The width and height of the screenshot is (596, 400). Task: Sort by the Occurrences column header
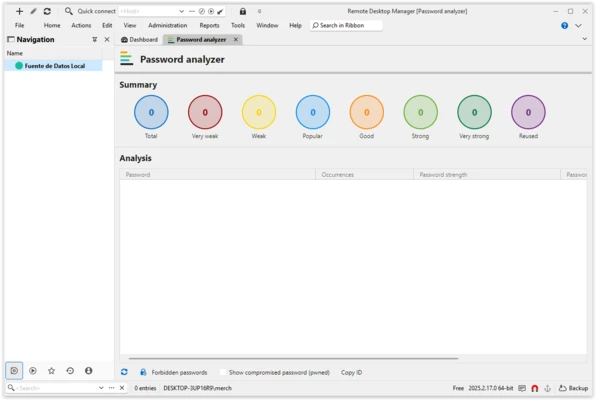(x=364, y=175)
